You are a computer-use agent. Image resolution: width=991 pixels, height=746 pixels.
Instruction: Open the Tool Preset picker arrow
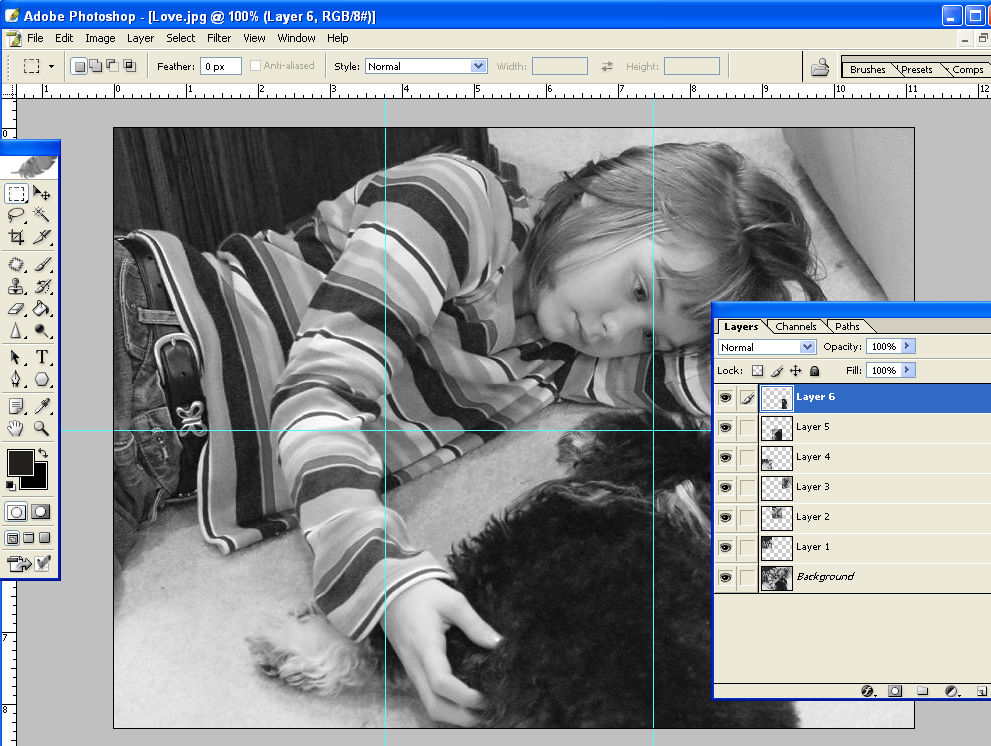[51, 66]
